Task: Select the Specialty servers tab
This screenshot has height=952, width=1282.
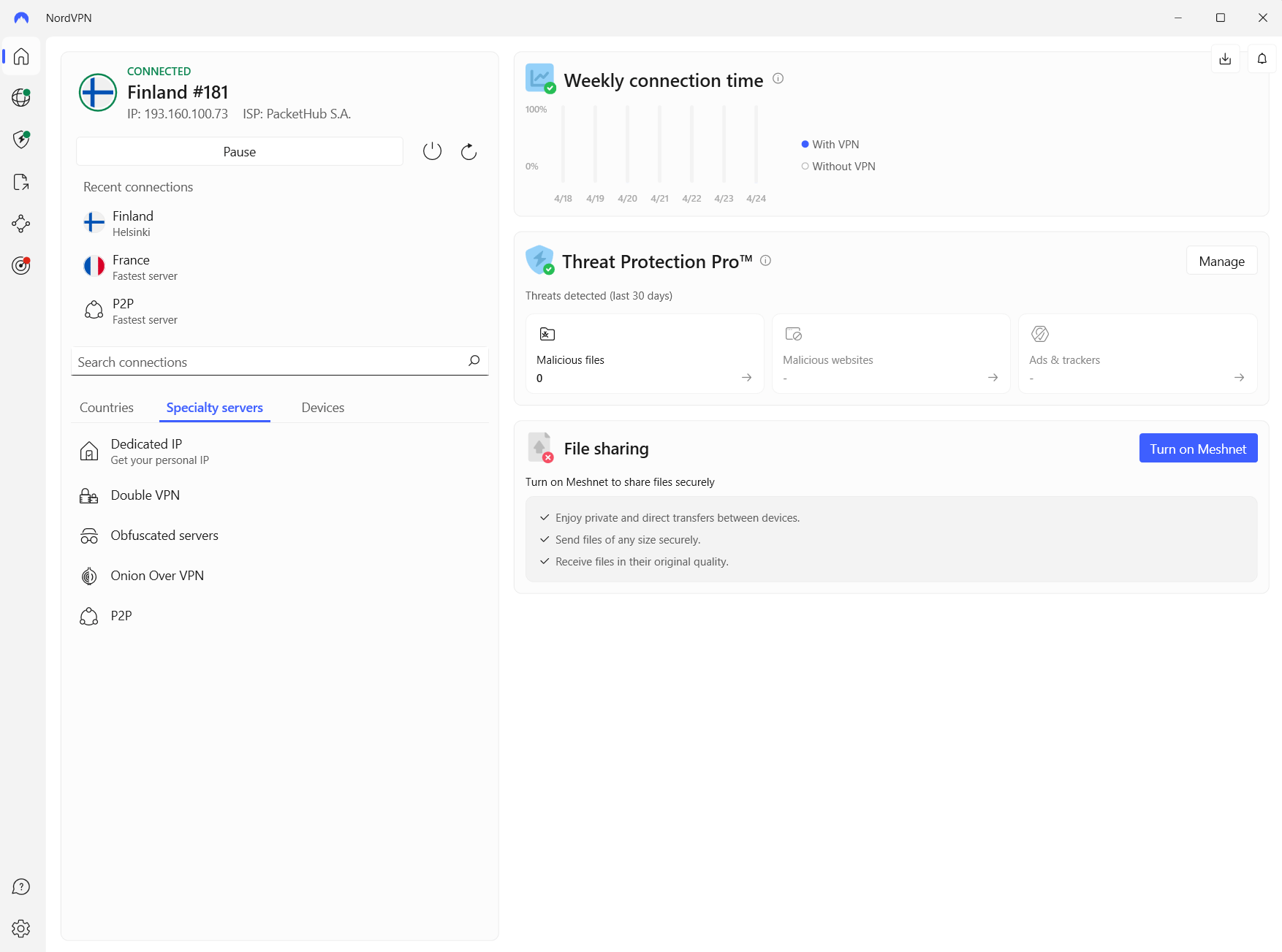Action: [x=215, y=408]
